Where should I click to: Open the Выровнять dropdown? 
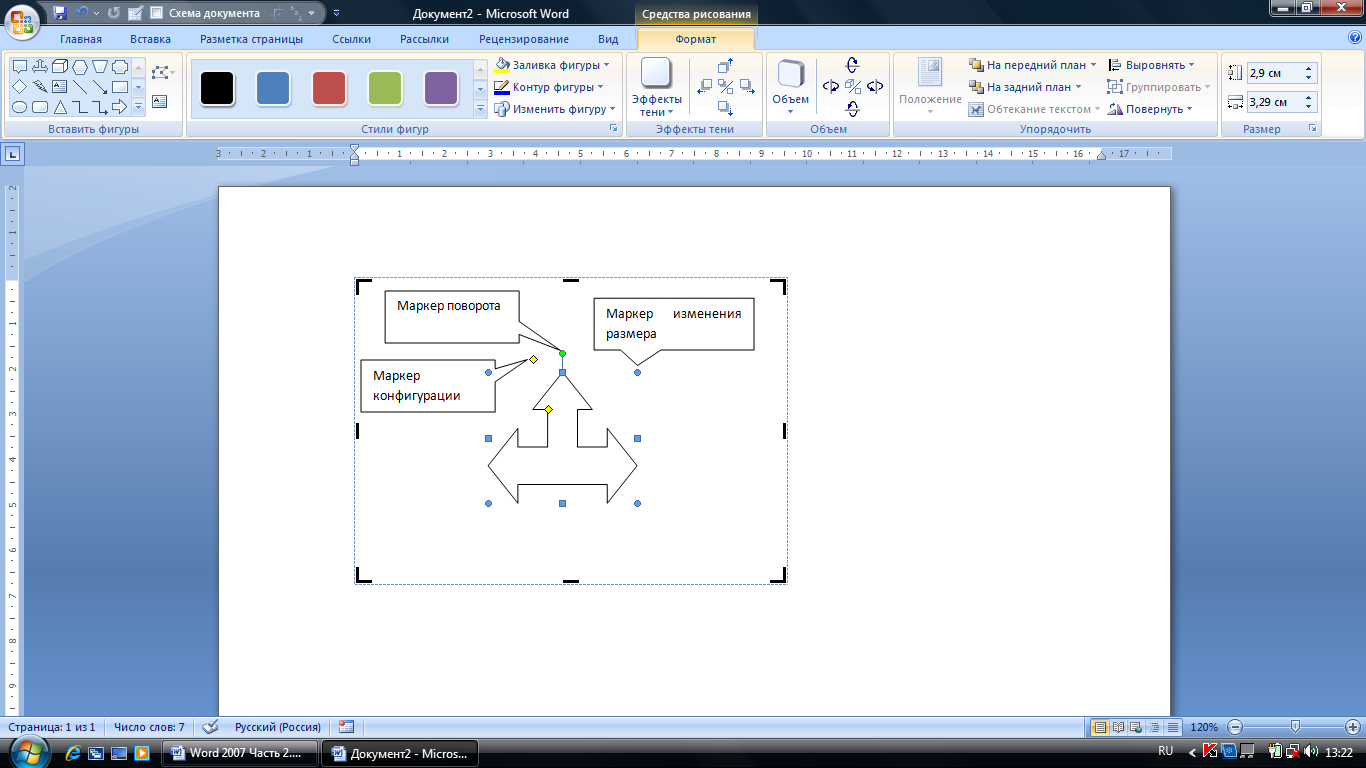[x=1151, y=65]
